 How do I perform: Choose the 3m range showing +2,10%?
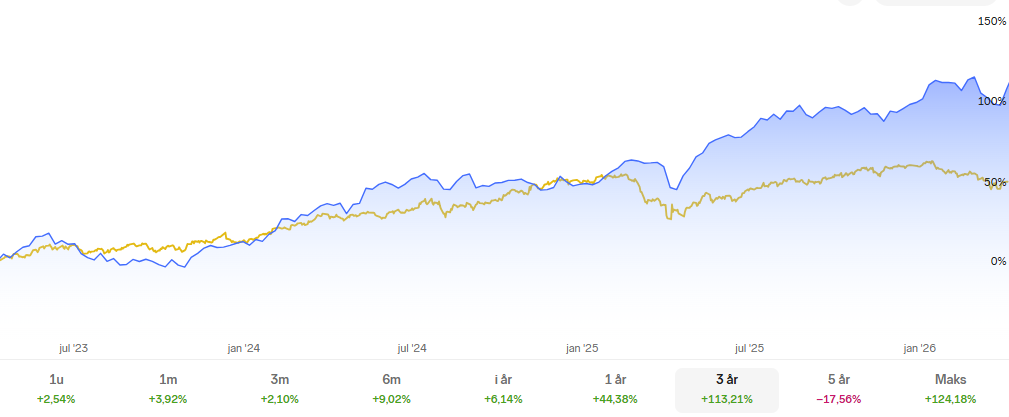click(x=280, y=389)
